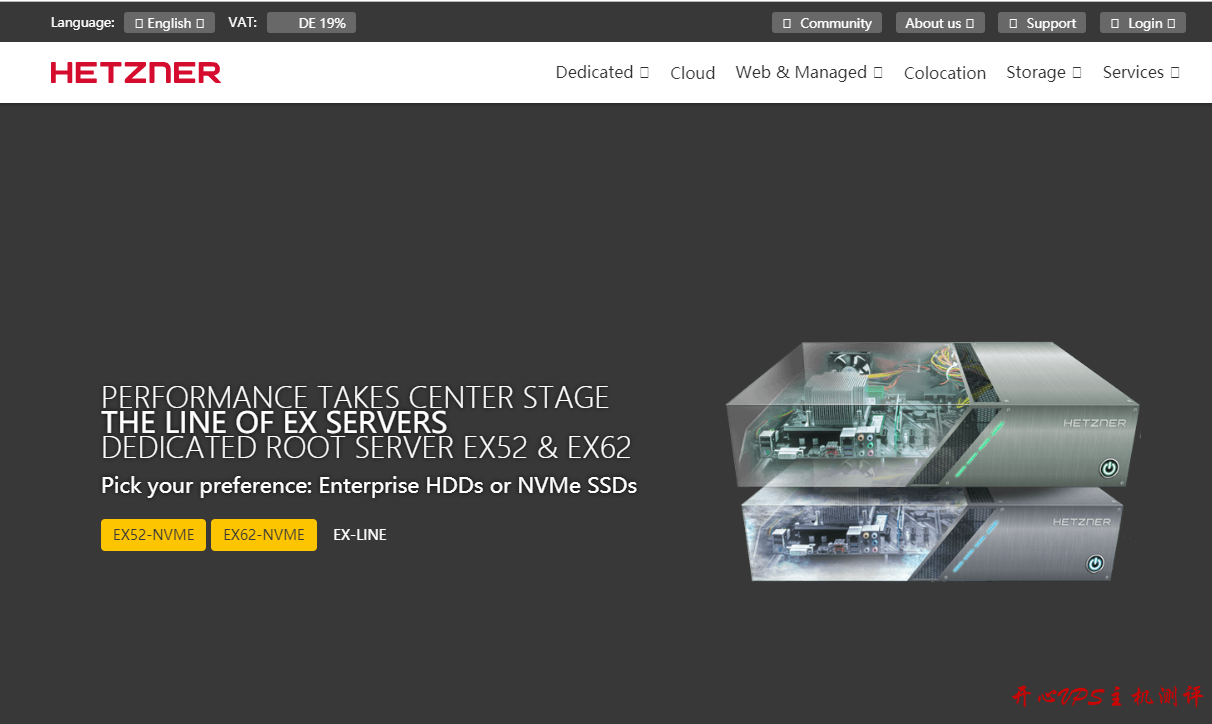Image resolution: width=1212 pixels, height=724 pixels.
Task: Open the Support page
Action: [x=1041, y=23]
